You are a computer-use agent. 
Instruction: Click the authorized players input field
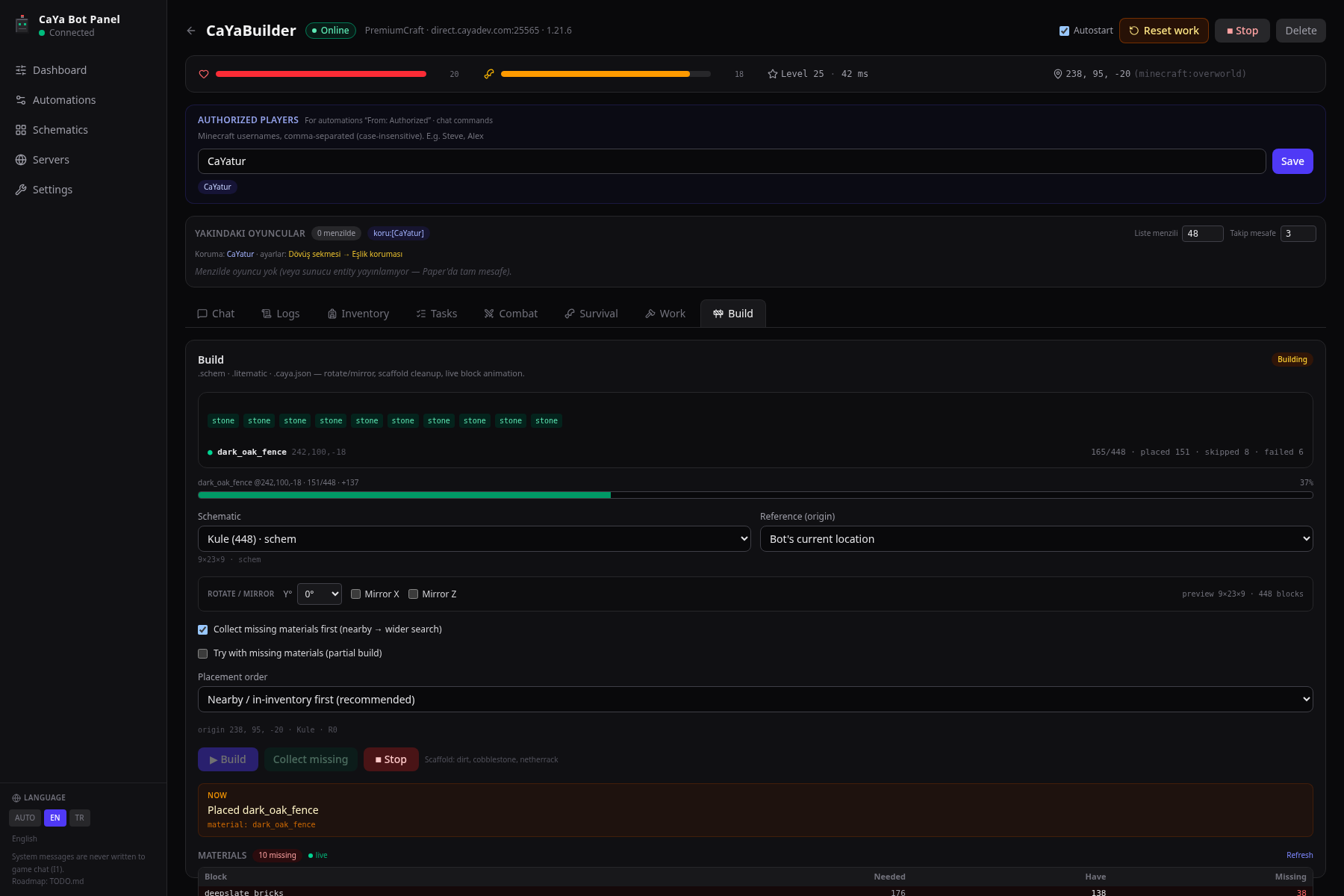[732, 161]
